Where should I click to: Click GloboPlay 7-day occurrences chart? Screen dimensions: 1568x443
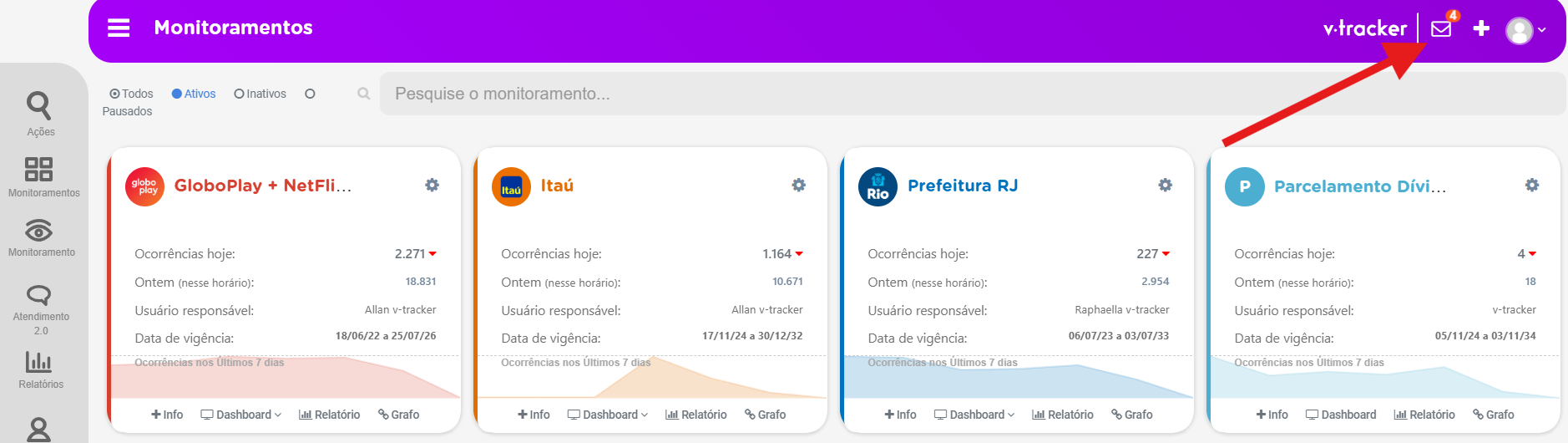(286, 377)
